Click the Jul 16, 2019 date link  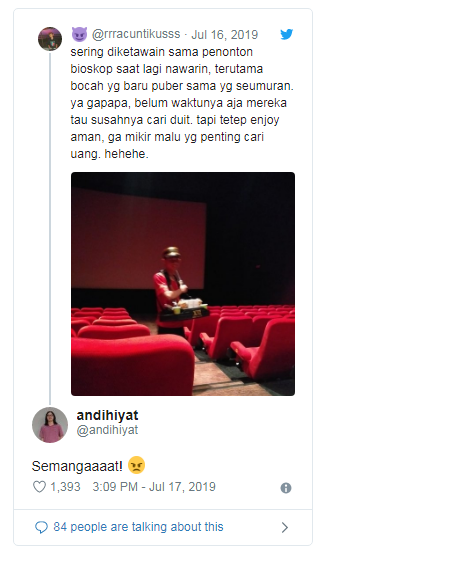tap(224, 34)
